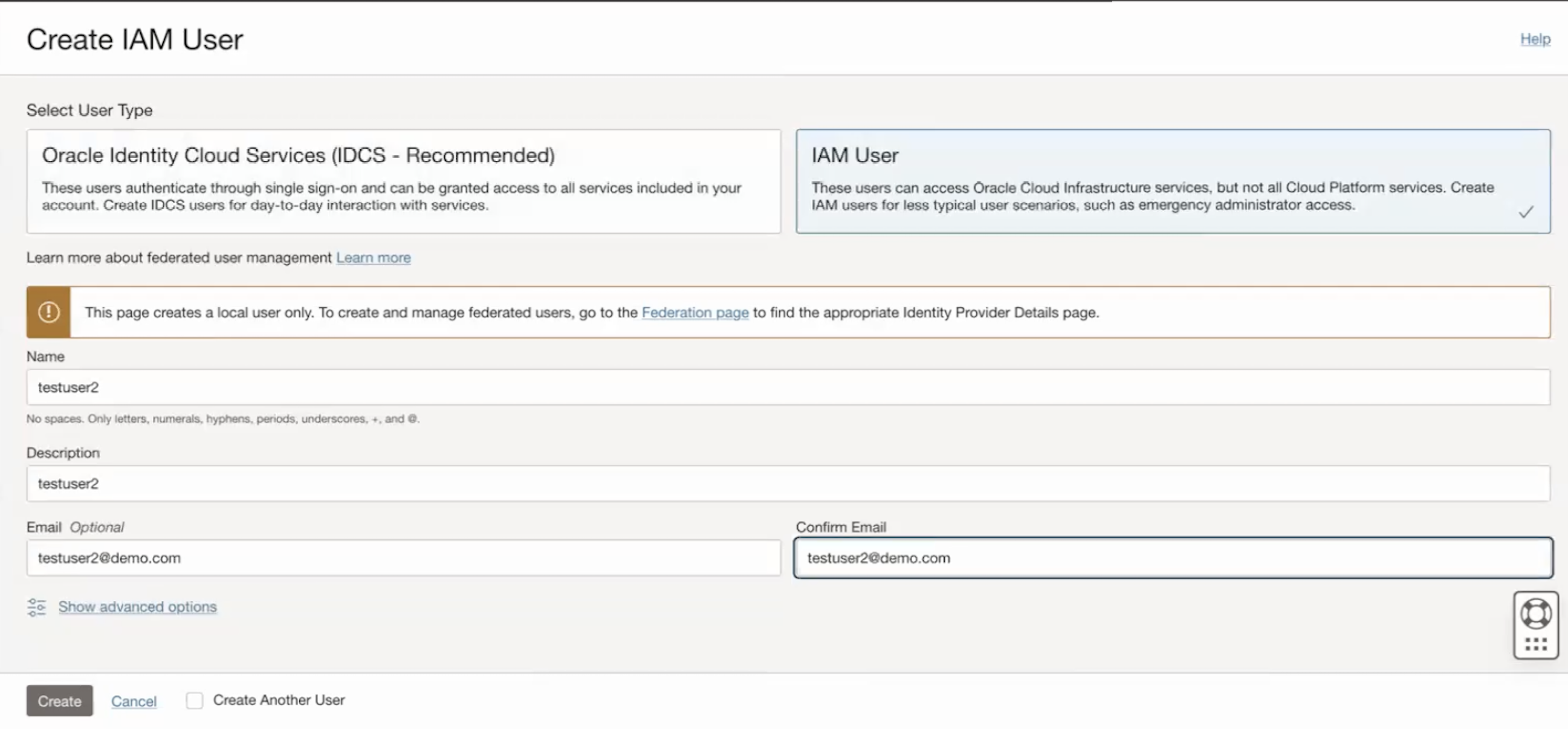Select the IAM User type card
The height and width of the screenshot is (729, 1568).
click(x=1171, y=181)
